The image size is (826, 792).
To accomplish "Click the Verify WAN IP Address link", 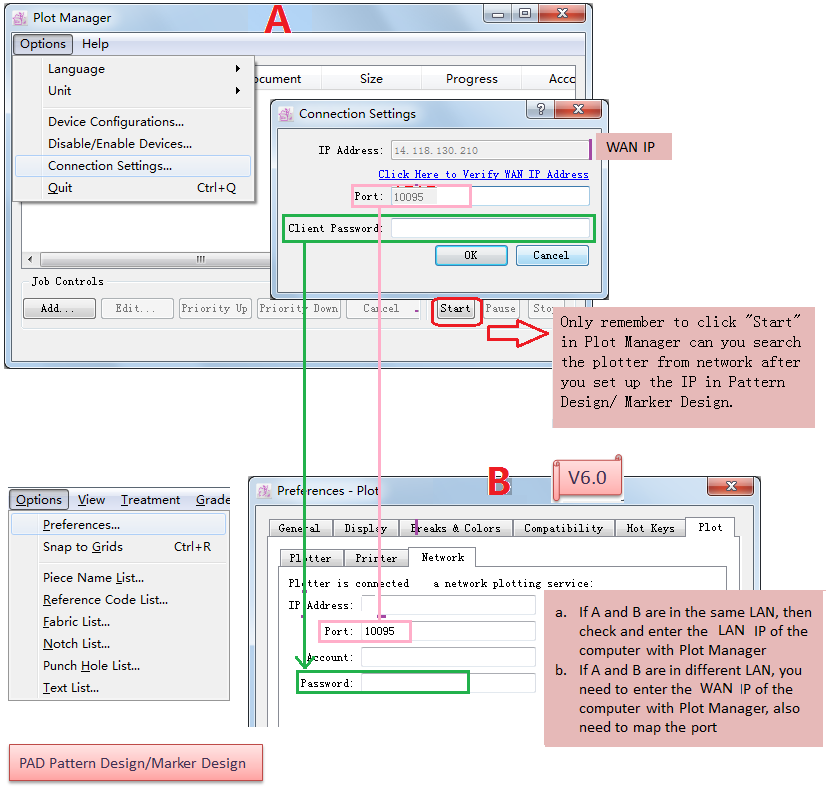I will pos(483,174).
